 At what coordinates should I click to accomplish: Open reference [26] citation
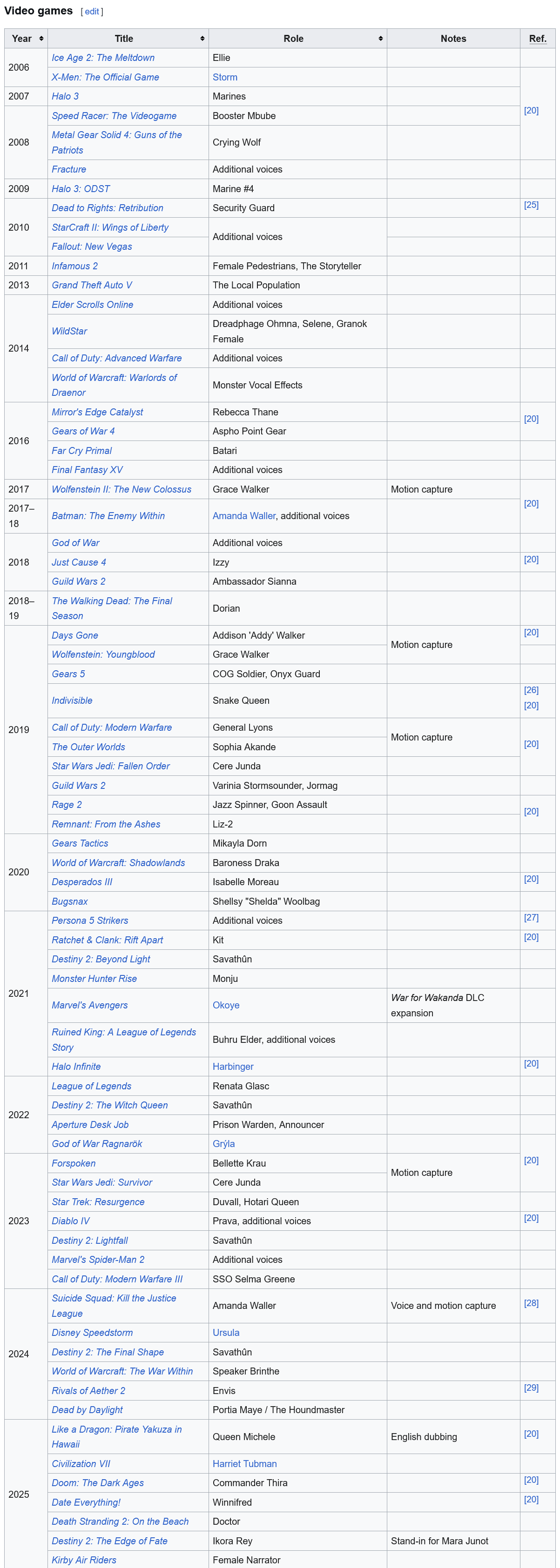(x=531, y=690)
